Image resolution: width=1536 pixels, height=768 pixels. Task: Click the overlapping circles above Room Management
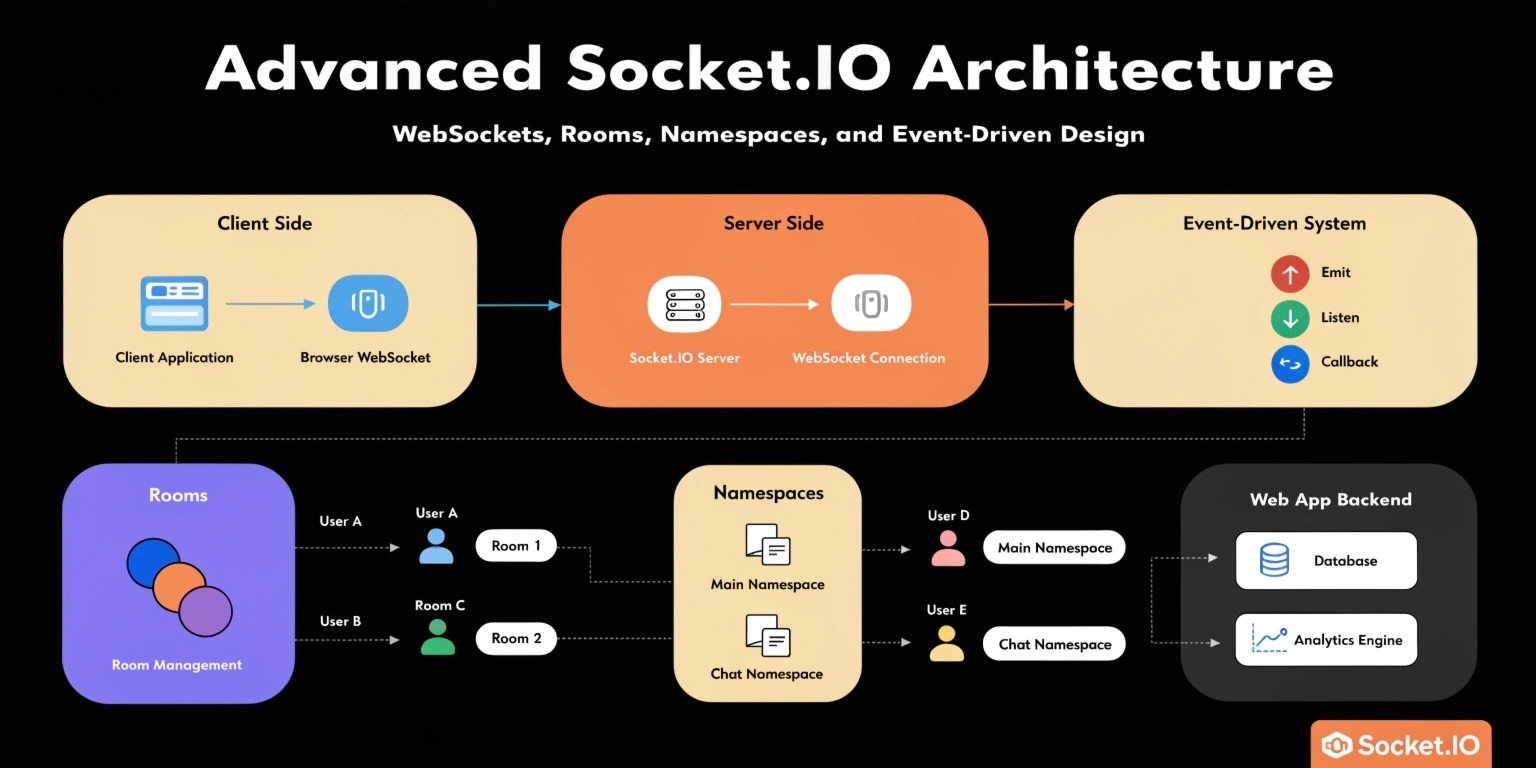[x=179, y=588]
